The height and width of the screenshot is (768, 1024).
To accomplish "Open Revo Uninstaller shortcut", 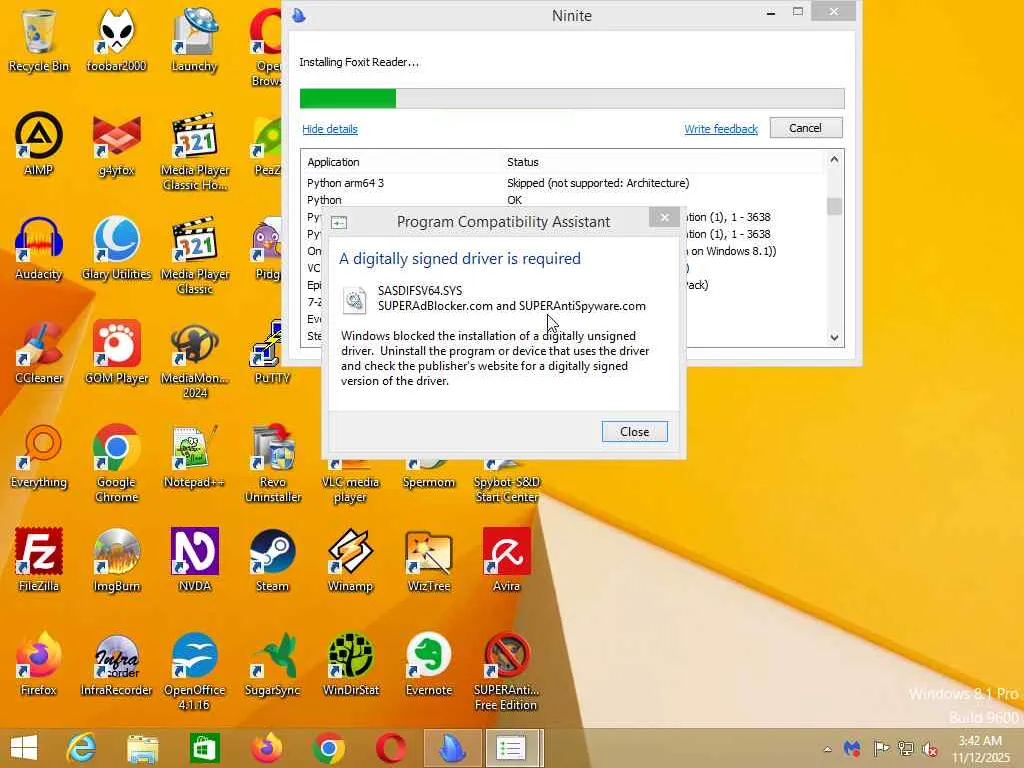I will click(x=272, y=464).
